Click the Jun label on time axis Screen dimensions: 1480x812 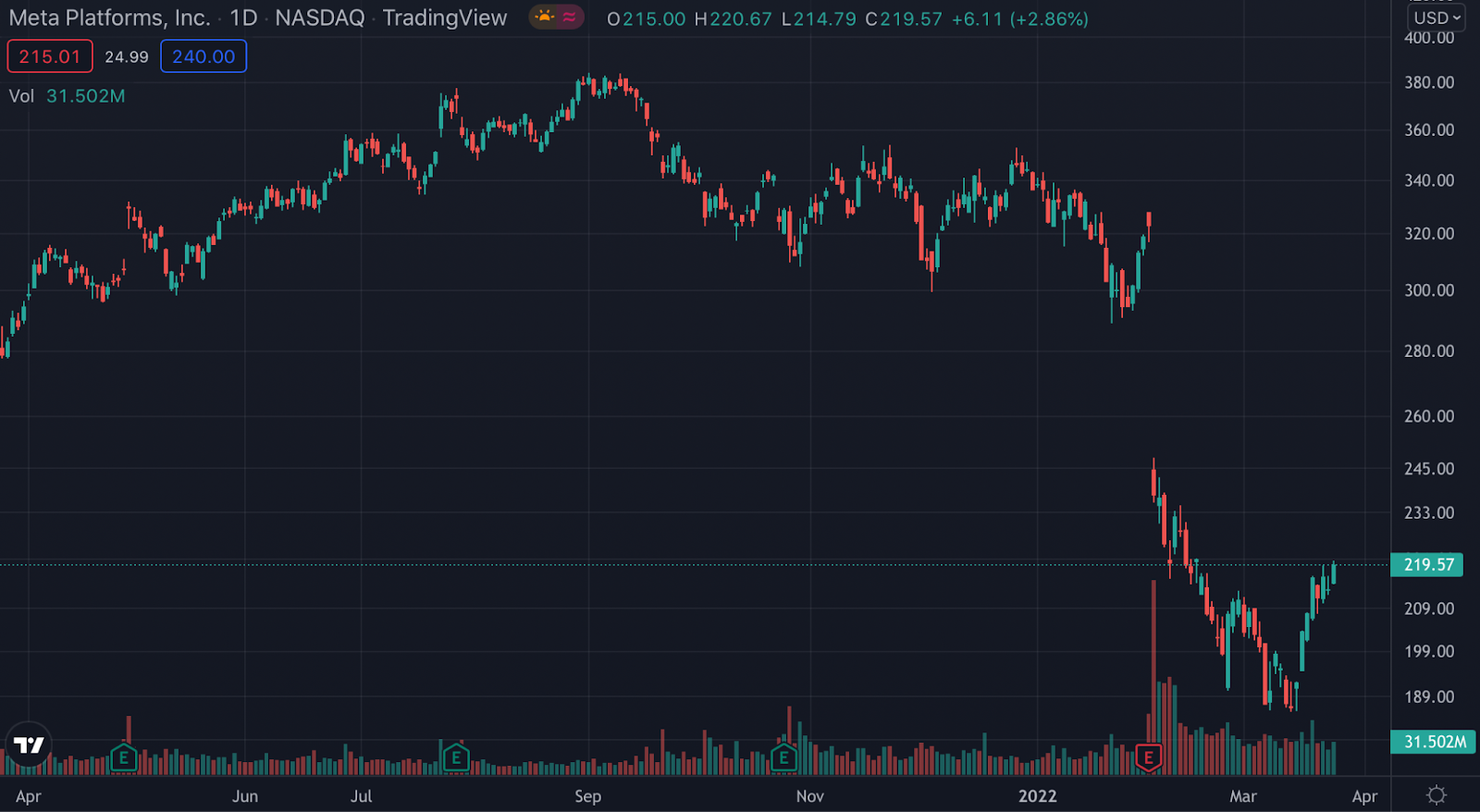245,796
